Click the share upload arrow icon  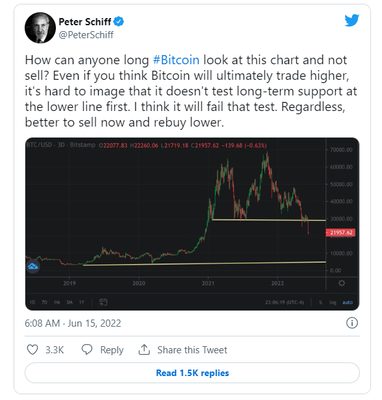pos(144,350)
